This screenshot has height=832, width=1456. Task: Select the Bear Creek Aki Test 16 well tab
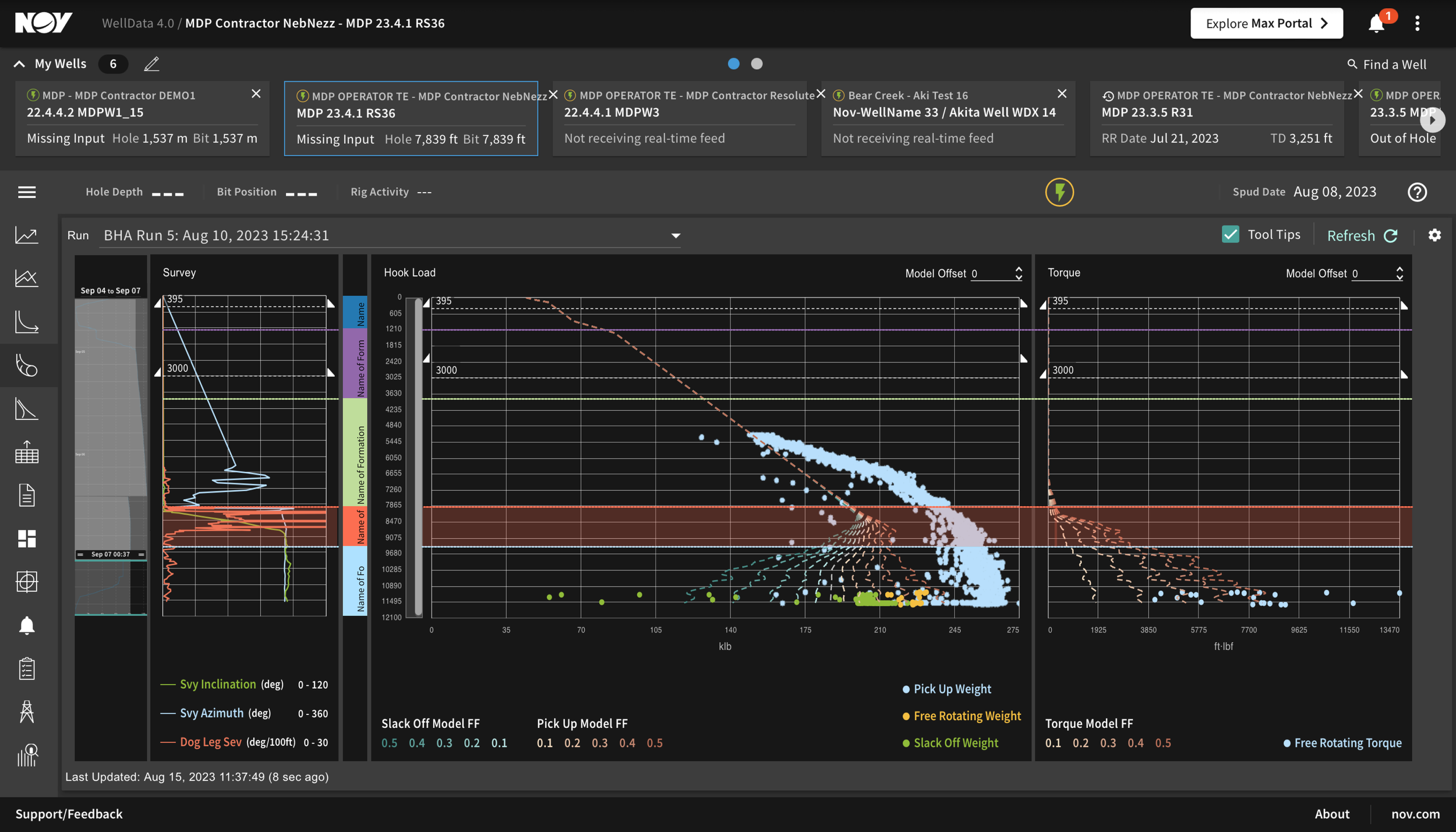(948, 118)
